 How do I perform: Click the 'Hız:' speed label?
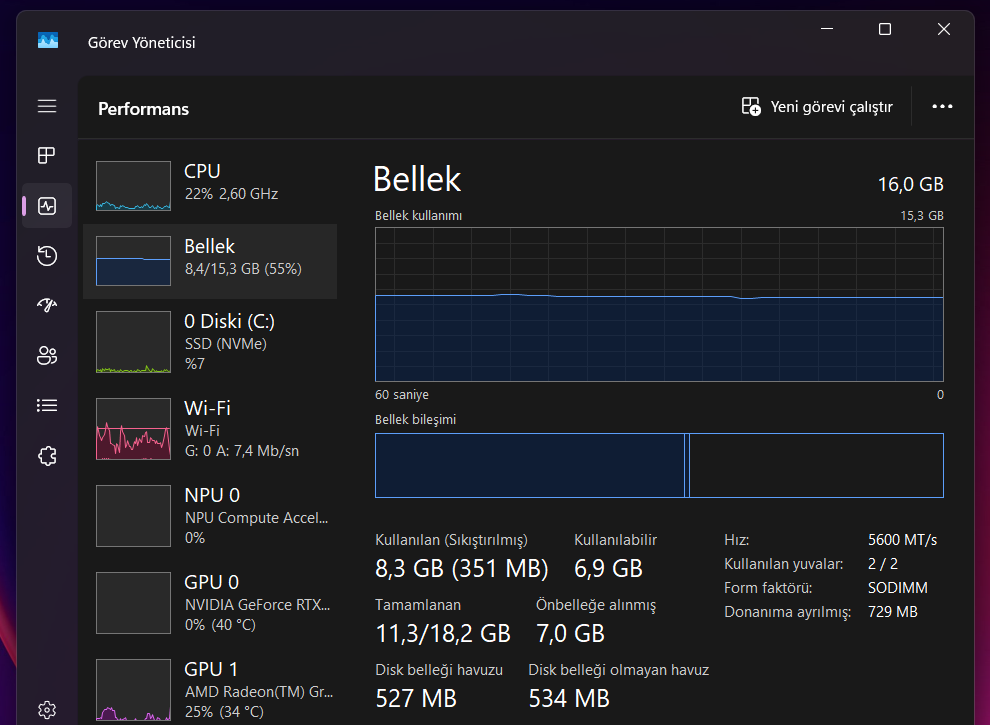tap(736, 540)
